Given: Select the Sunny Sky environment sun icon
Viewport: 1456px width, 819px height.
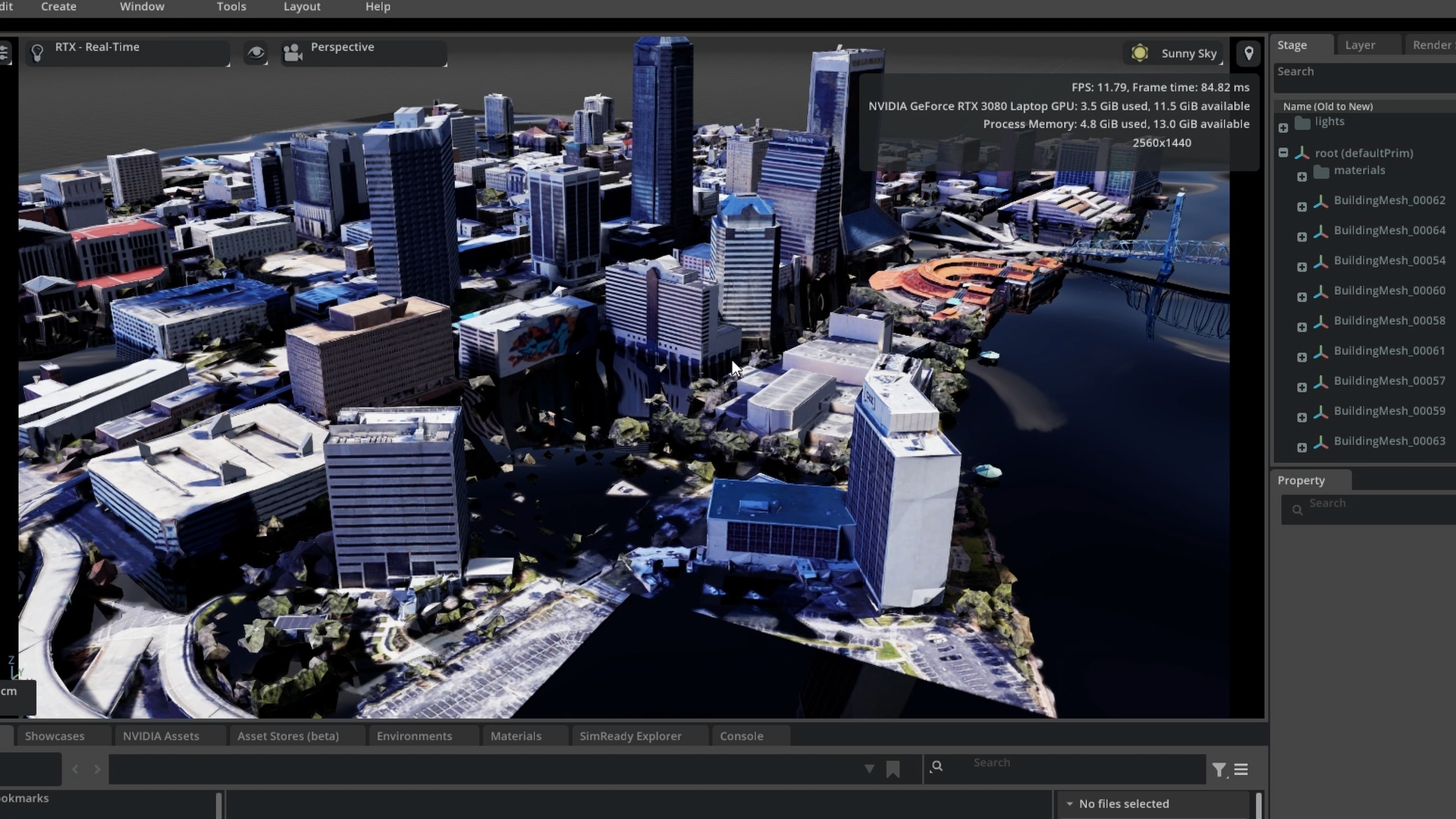Looking at the screenshot, I should pyautogui.click(x=1141, y=53).
